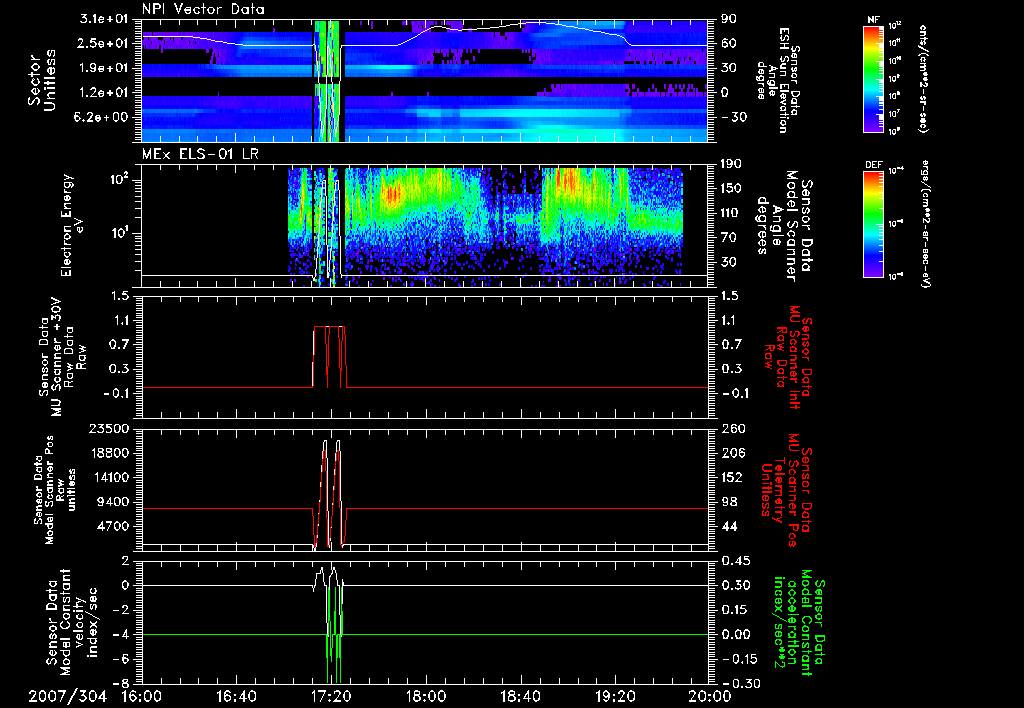1024x708 pixels.
Task: Click the red hot spot in the electron spectrogram
Action: click(392, 194)
